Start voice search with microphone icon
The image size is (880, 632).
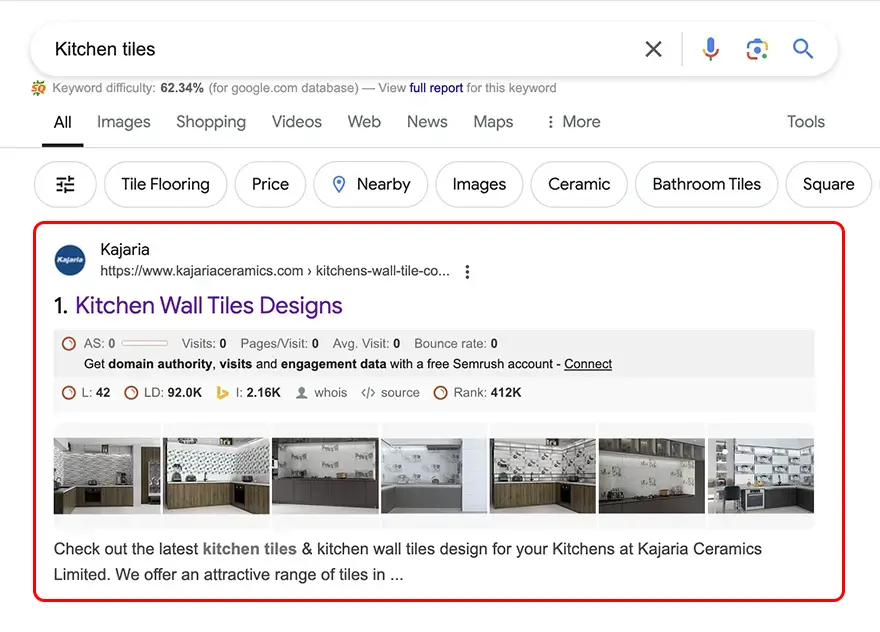click(710, 49)
